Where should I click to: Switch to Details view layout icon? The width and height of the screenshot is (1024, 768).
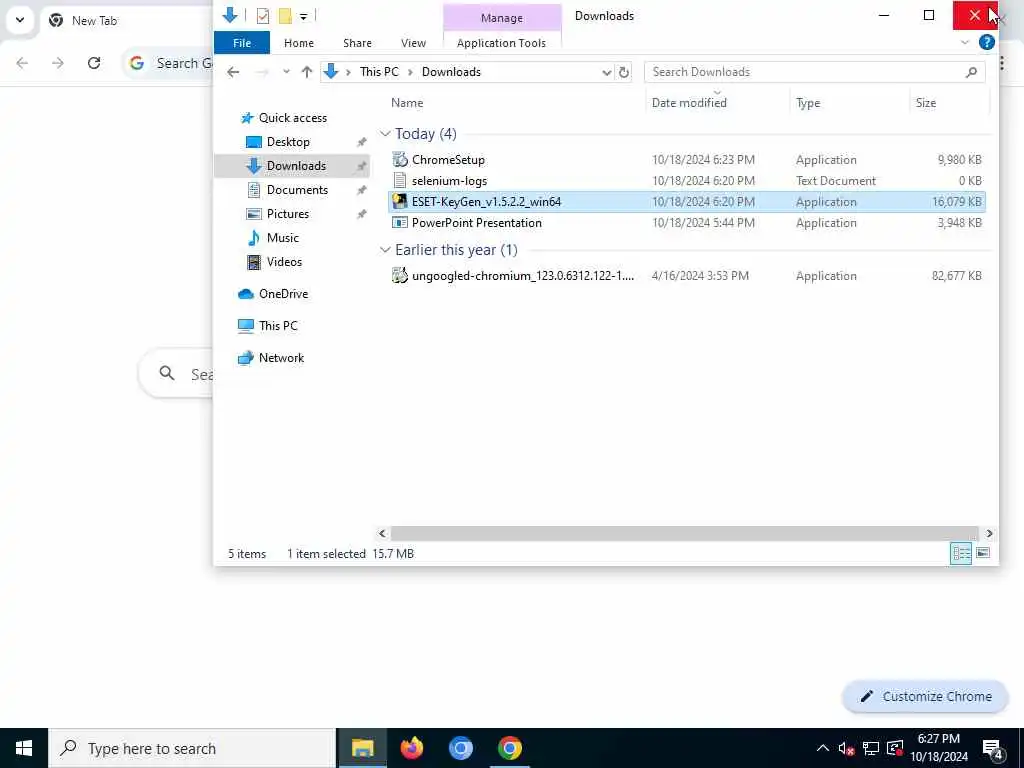tap(961, 554)
